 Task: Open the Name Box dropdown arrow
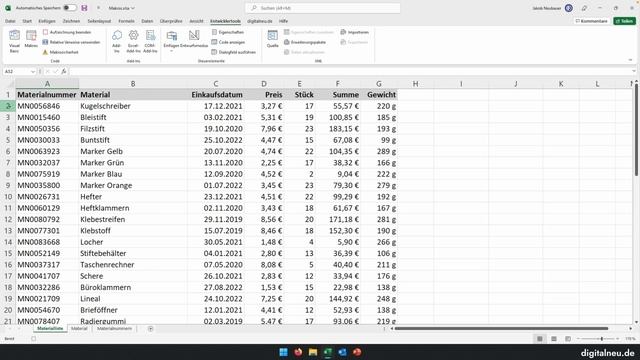point(33,71)
